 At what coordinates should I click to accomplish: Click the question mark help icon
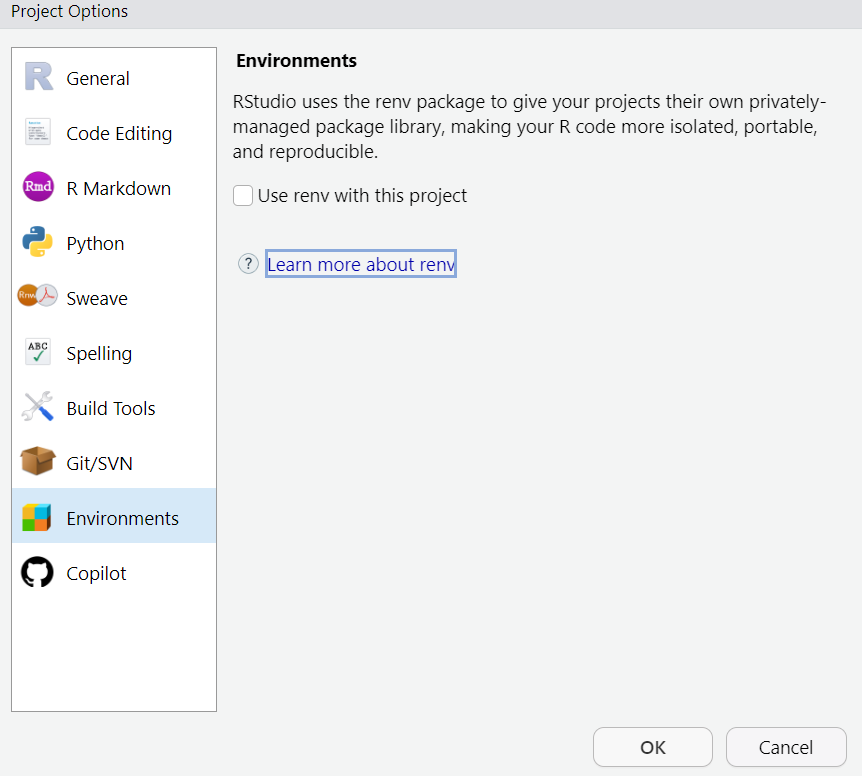point(248,264)
